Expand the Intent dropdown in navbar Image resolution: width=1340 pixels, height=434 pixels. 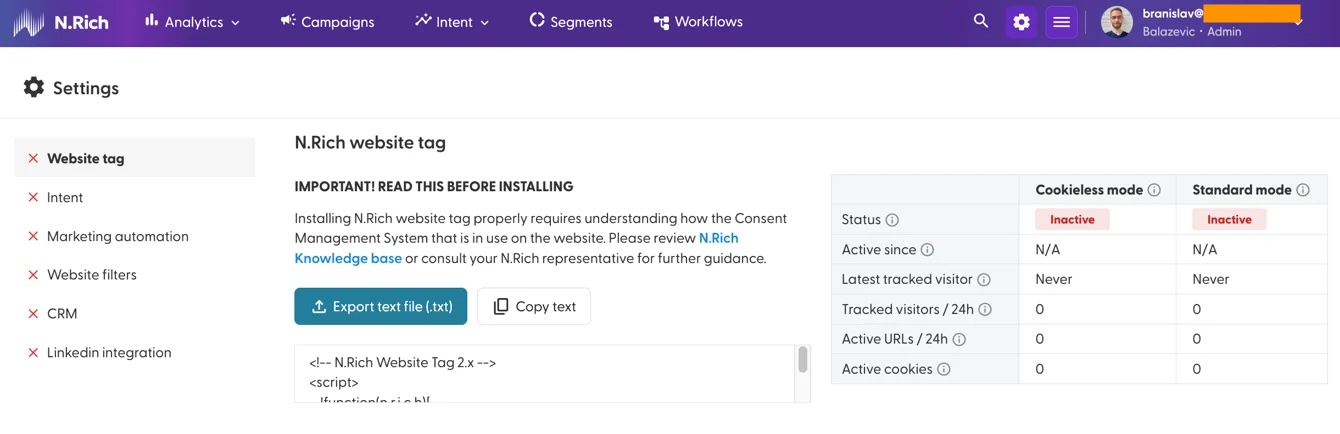(x=452, y=21)
